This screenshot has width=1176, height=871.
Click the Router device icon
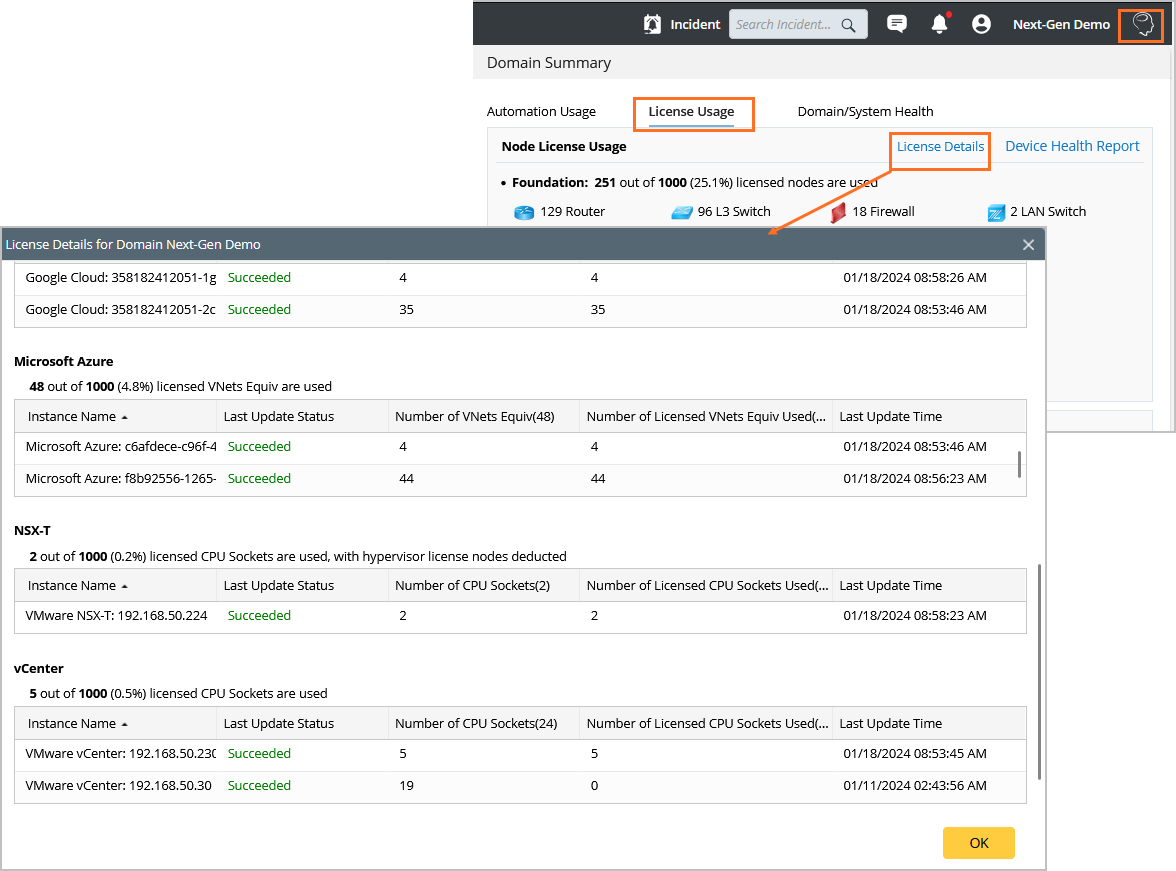click(525, 212)
